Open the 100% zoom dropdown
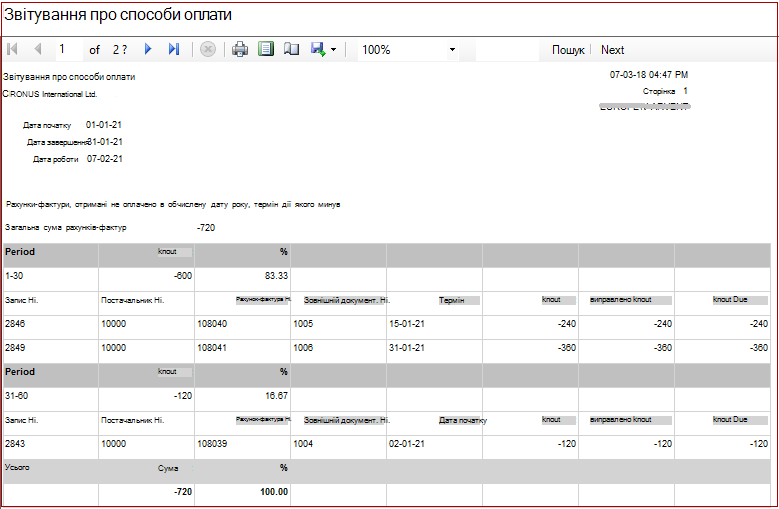The height and width of the screenshot is (509, 779). pyautogui.click(x=408, y=50)
